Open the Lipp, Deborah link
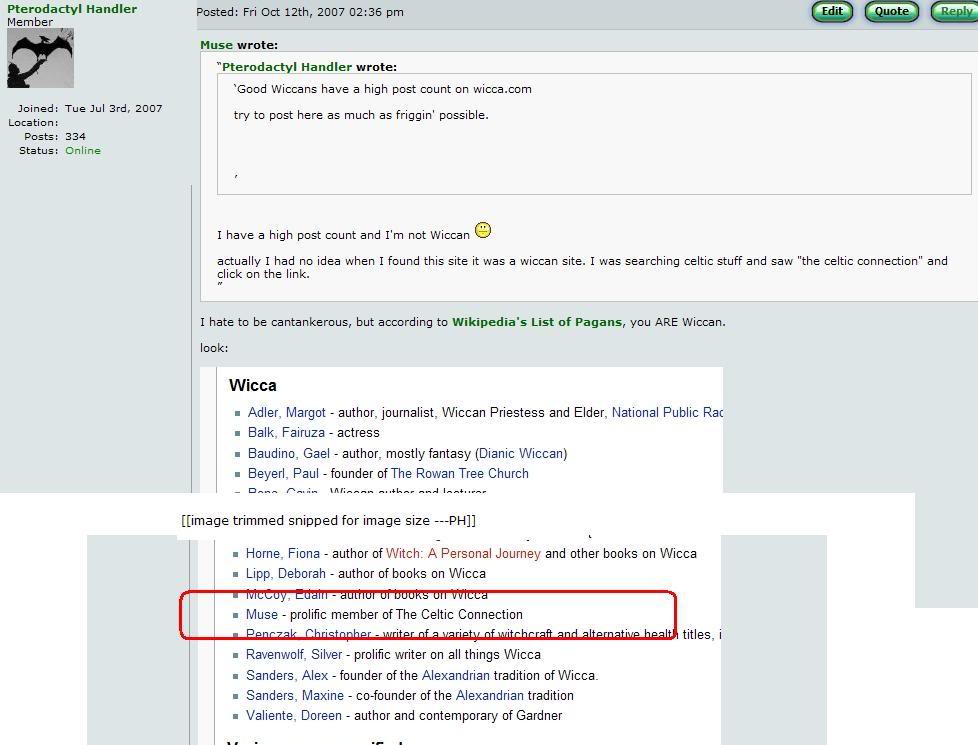 coord(286,573)
